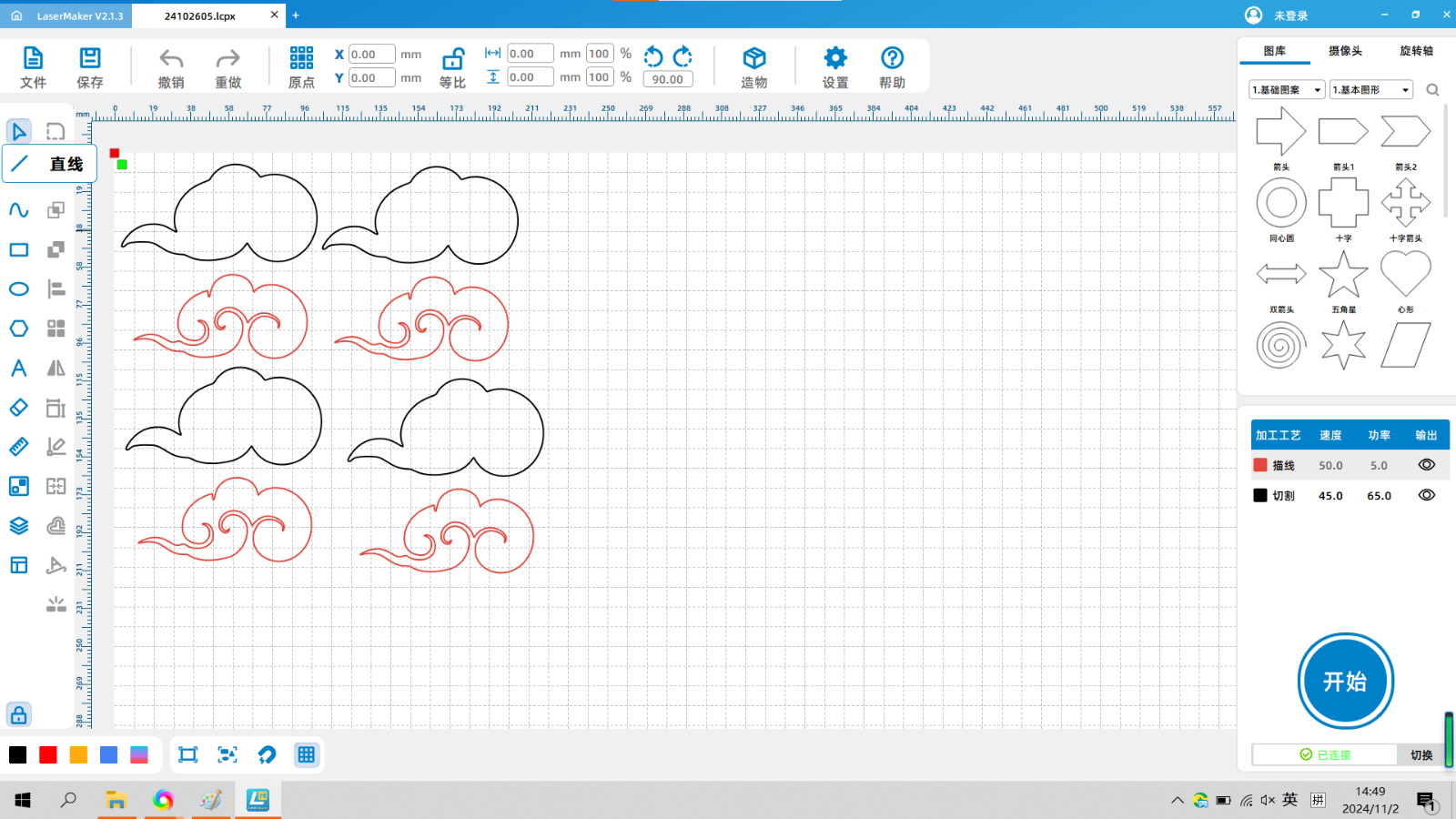Image resolution: width=1456 pixels, height=819 pixels.
Task: Select the eraser tool
Action: pyautogui.click(x=19, y=408)
